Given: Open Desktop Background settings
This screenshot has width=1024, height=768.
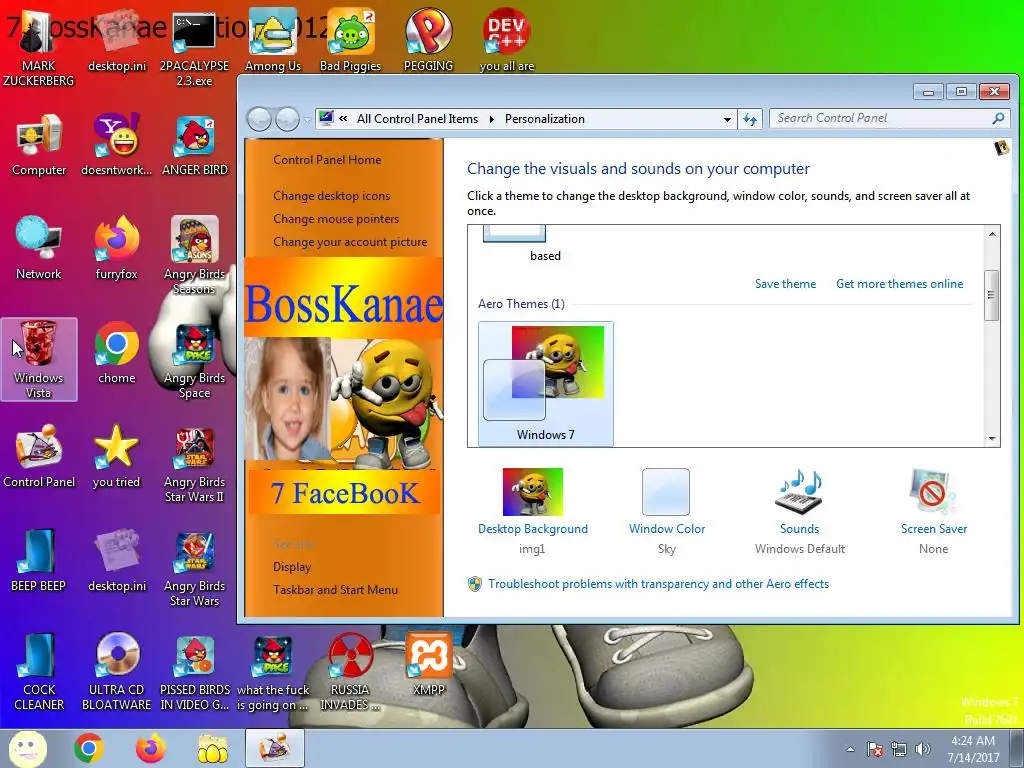Looking at the screenshot, I should tap(532, 511).
